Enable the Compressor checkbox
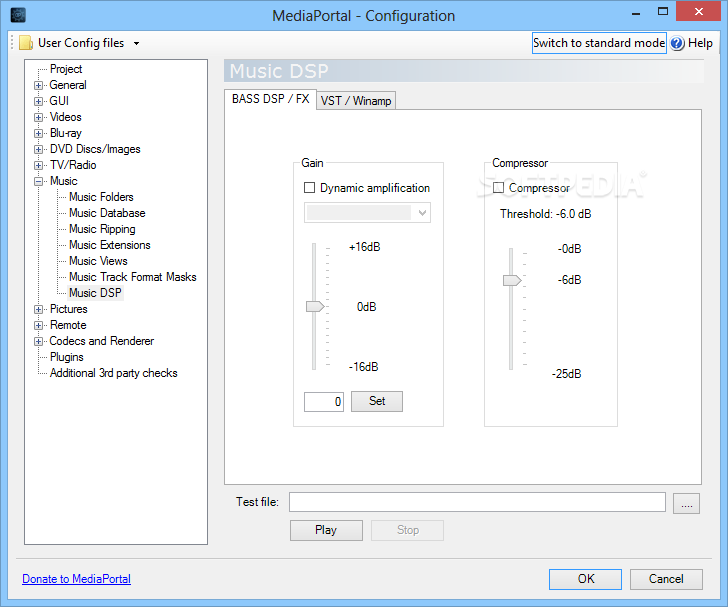This screenshot has width=728, height=607. click(x=498, y=188)
